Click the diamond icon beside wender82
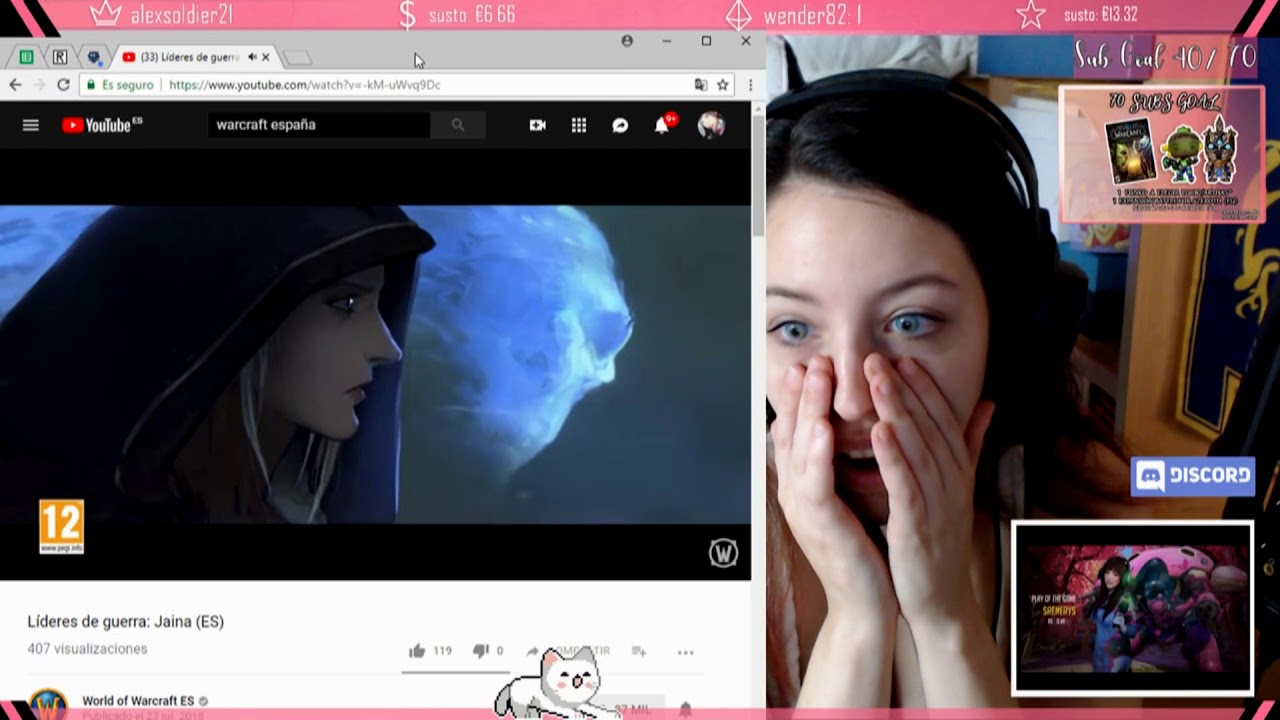1280x720 pixels. 738,15
